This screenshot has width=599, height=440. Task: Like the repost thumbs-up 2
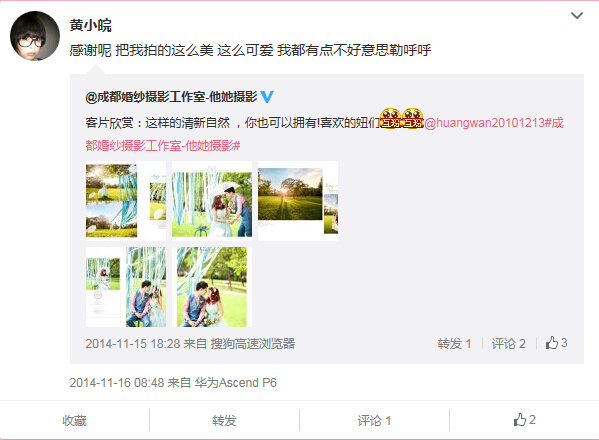coord(525,420)
